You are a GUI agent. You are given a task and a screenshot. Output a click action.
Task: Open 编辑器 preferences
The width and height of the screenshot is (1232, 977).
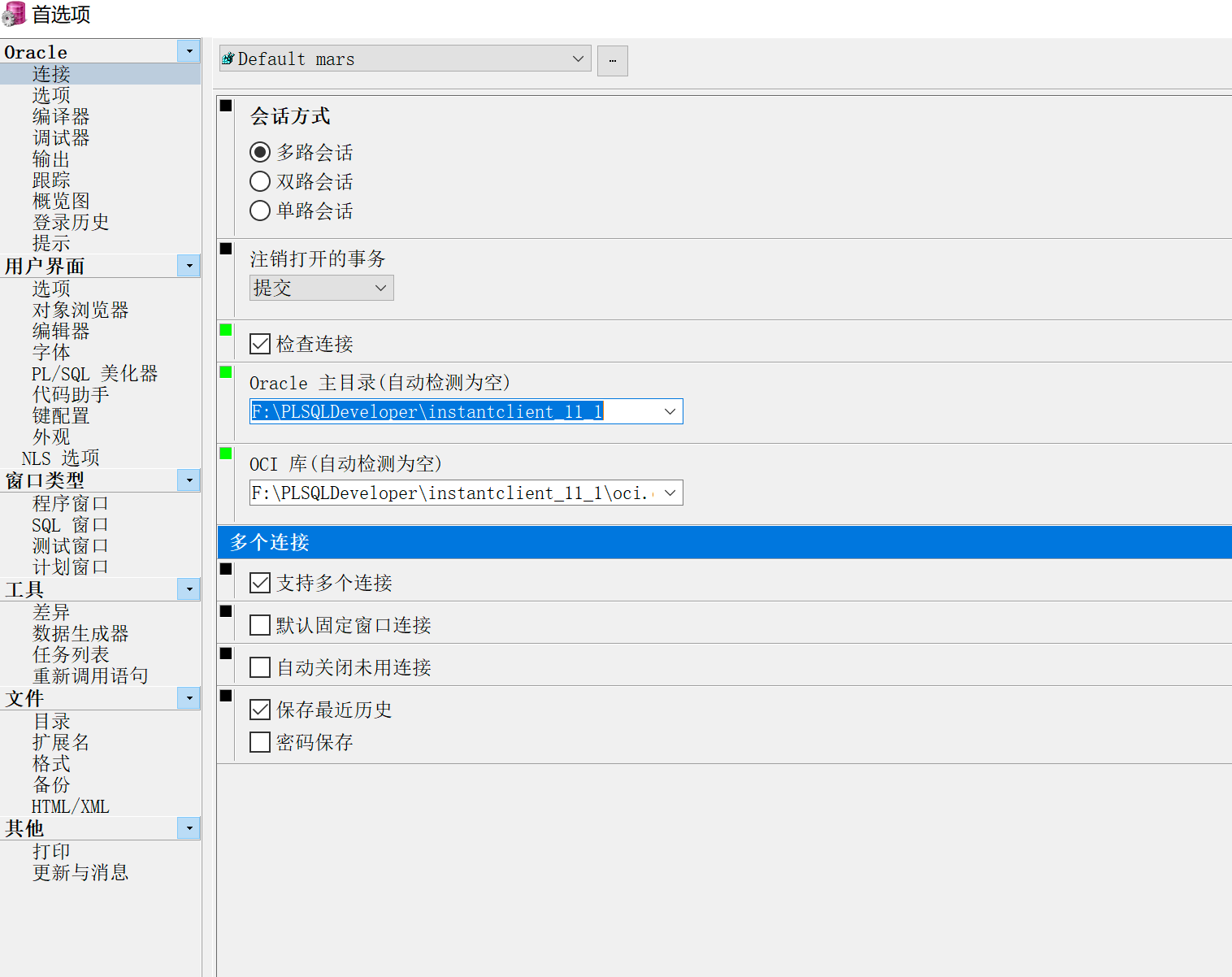coord(61,331)
